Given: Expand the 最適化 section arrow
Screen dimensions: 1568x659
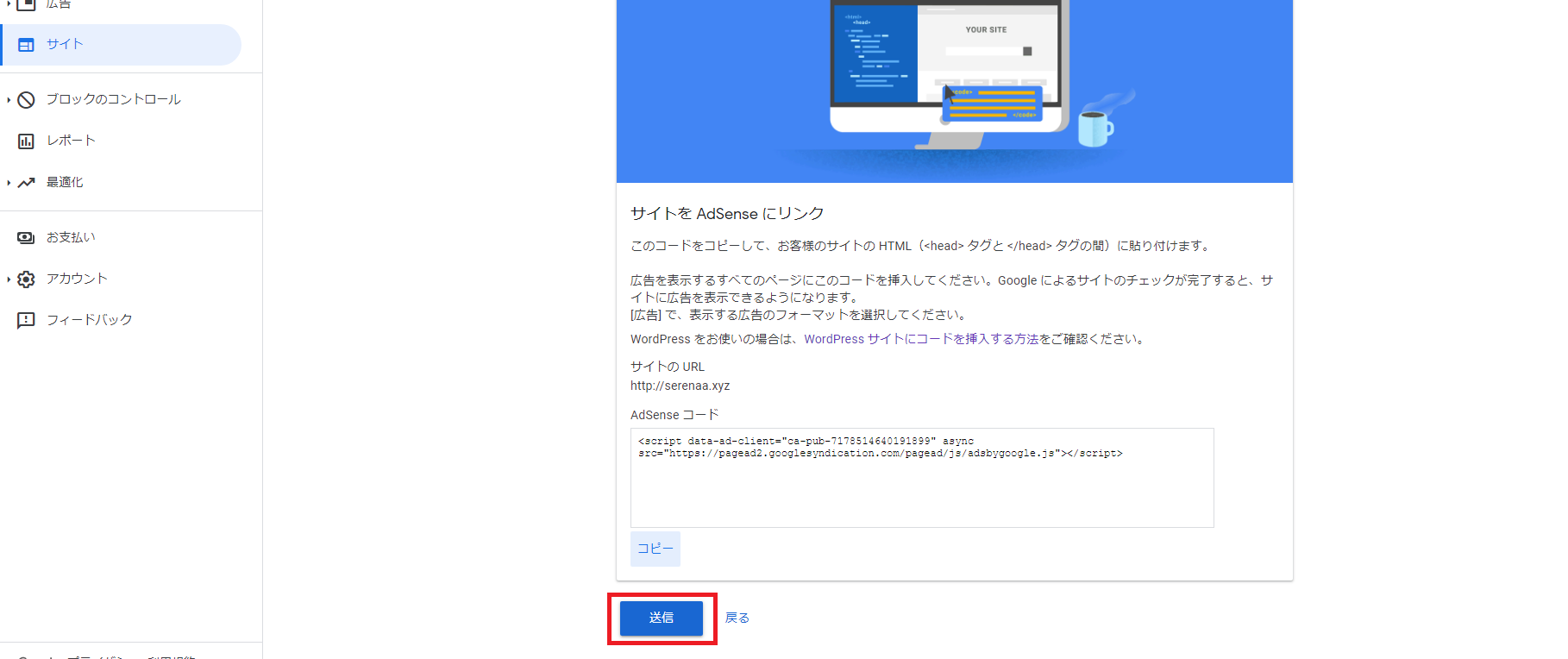Looking at the screenshot, I should (9, 182).
